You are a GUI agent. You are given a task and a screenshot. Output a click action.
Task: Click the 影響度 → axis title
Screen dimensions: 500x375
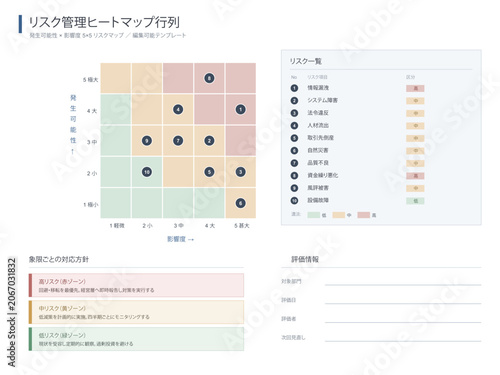click(x=180, y=239)
